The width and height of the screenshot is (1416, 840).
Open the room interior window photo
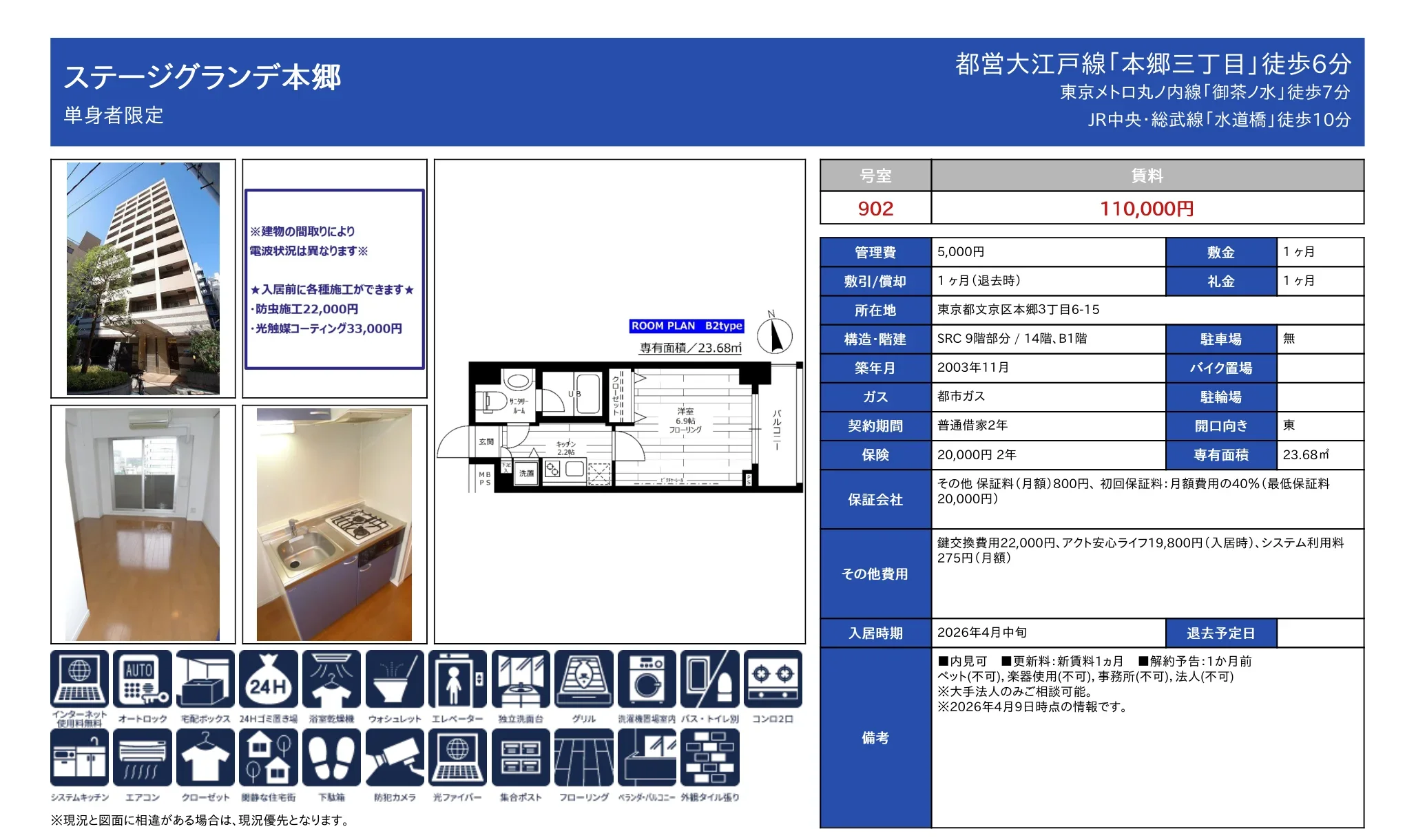click(x=143, y=525)
